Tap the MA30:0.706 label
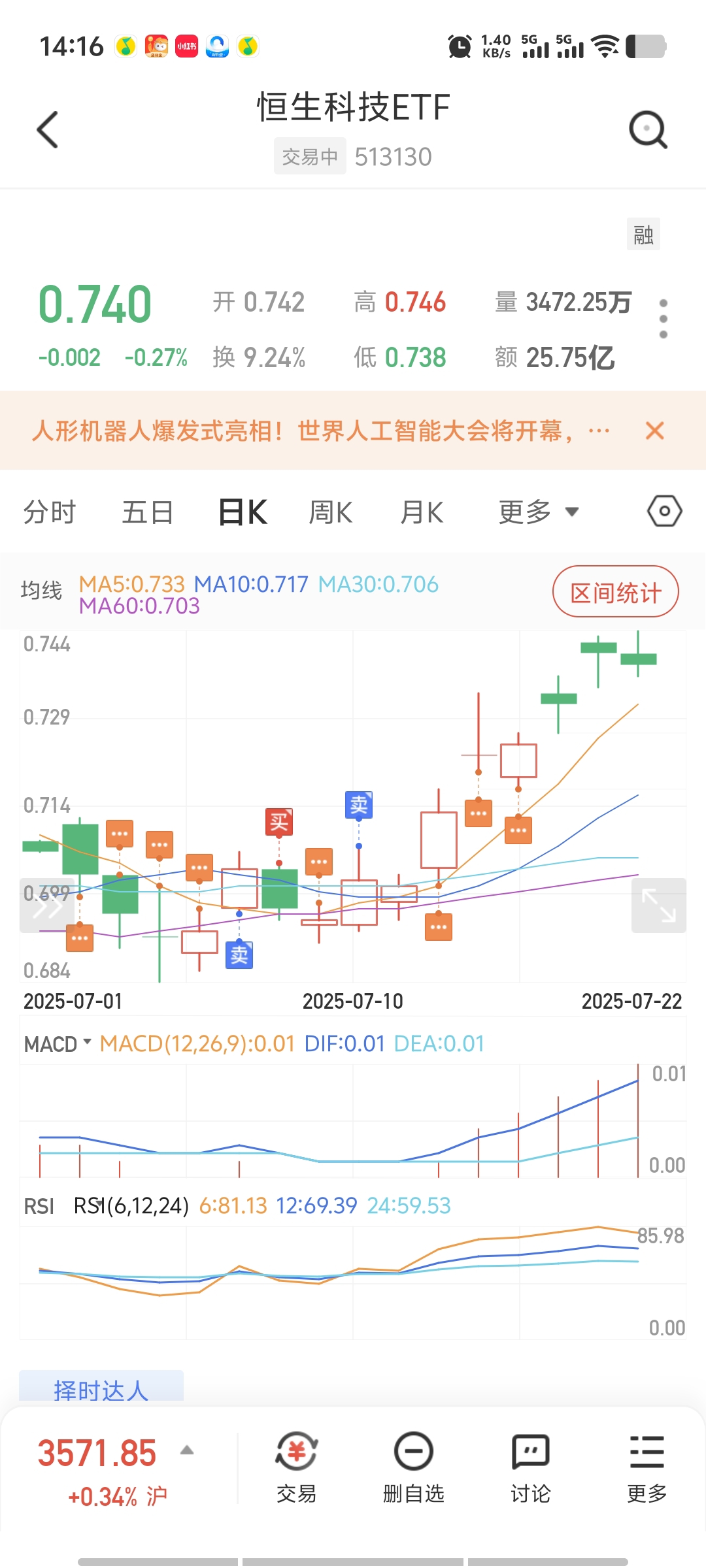Viewport: 706px width, 1568px height. pyautogui.click(x=378, y=584)
